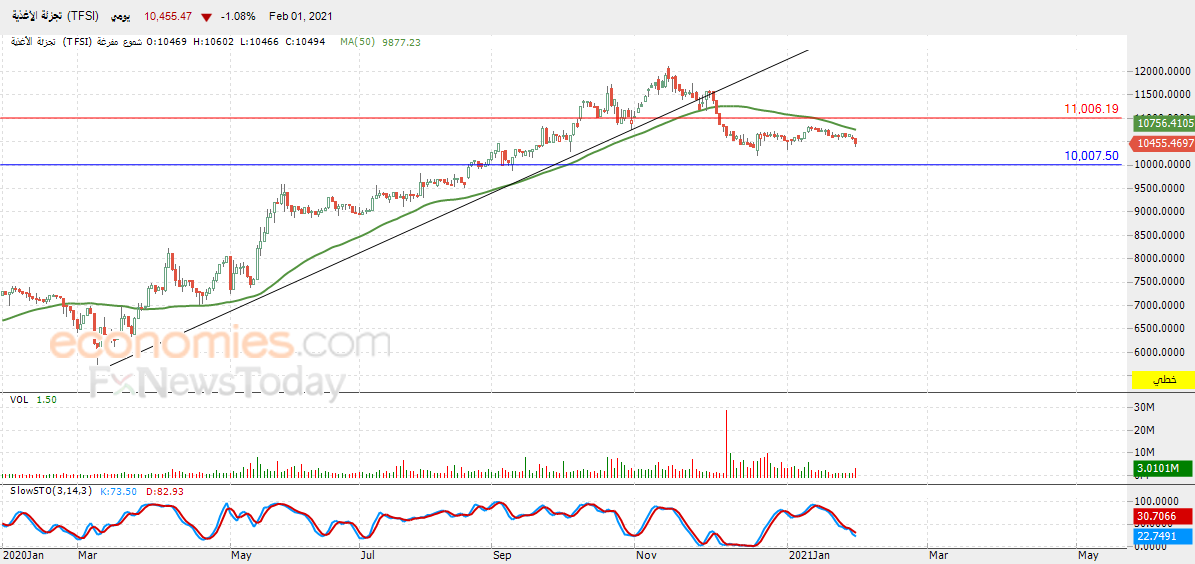This screenshot has height=564, width=1195.
Task: Click the 10,007.50 blue support level label
Action: coord(1091,156)
